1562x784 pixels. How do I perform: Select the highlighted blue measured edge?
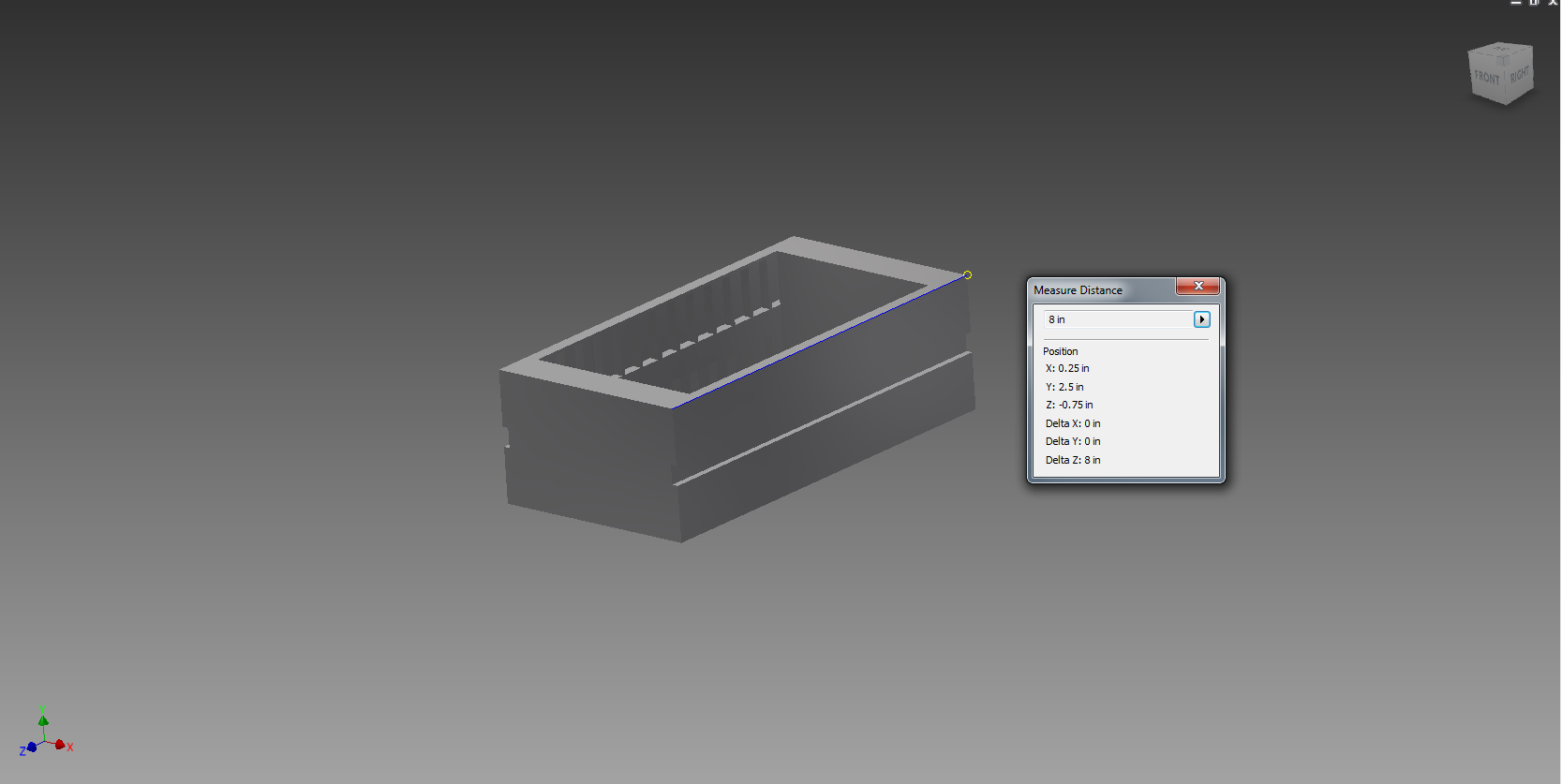click(x=818, y=342)
